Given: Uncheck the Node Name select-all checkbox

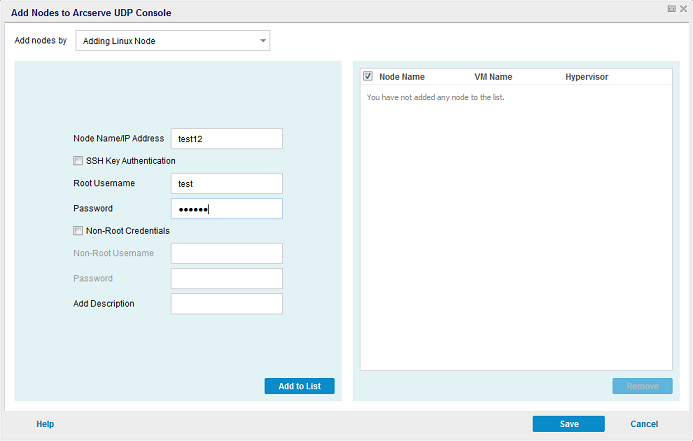Looking at the screenshot, I should point(368,76).
